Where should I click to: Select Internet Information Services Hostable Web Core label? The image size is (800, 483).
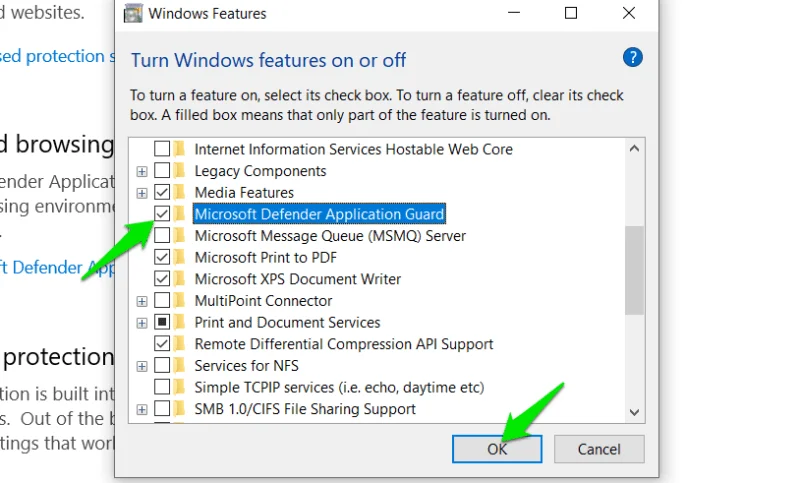coord(354,149)
